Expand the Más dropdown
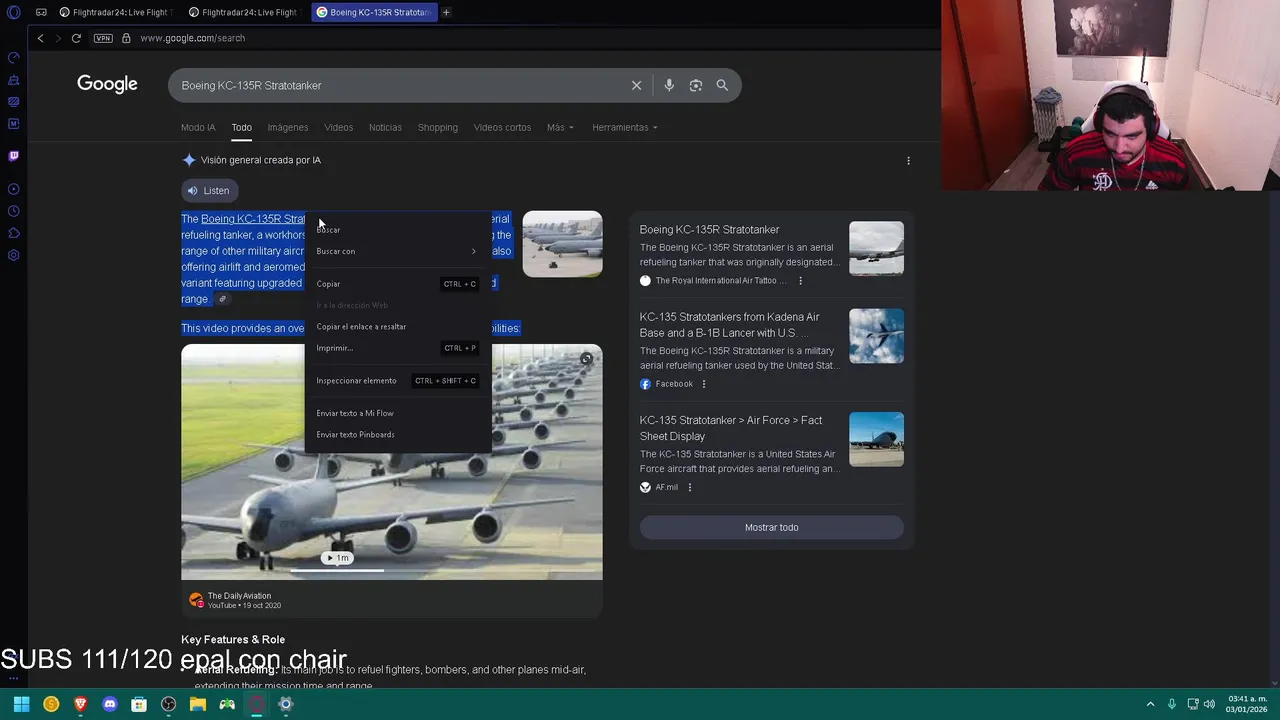The width and height of the screenshot is (1280, 720). (560, 127)
